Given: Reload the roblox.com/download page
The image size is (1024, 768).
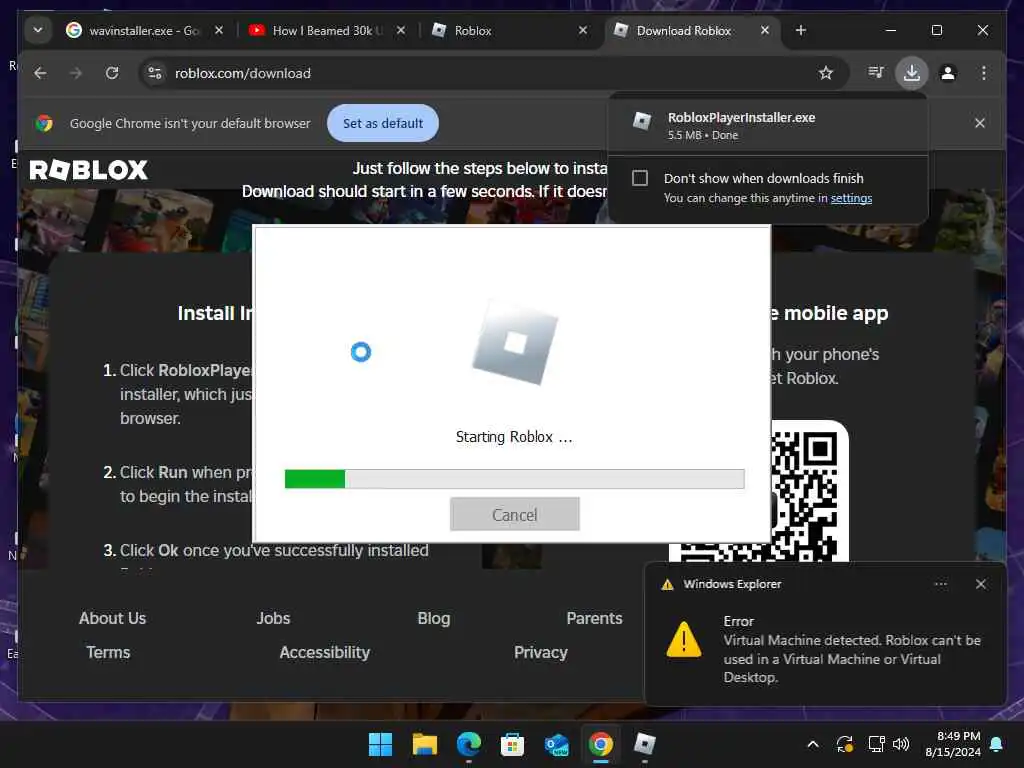Looking at the screenshot, I should click(112, 73).
